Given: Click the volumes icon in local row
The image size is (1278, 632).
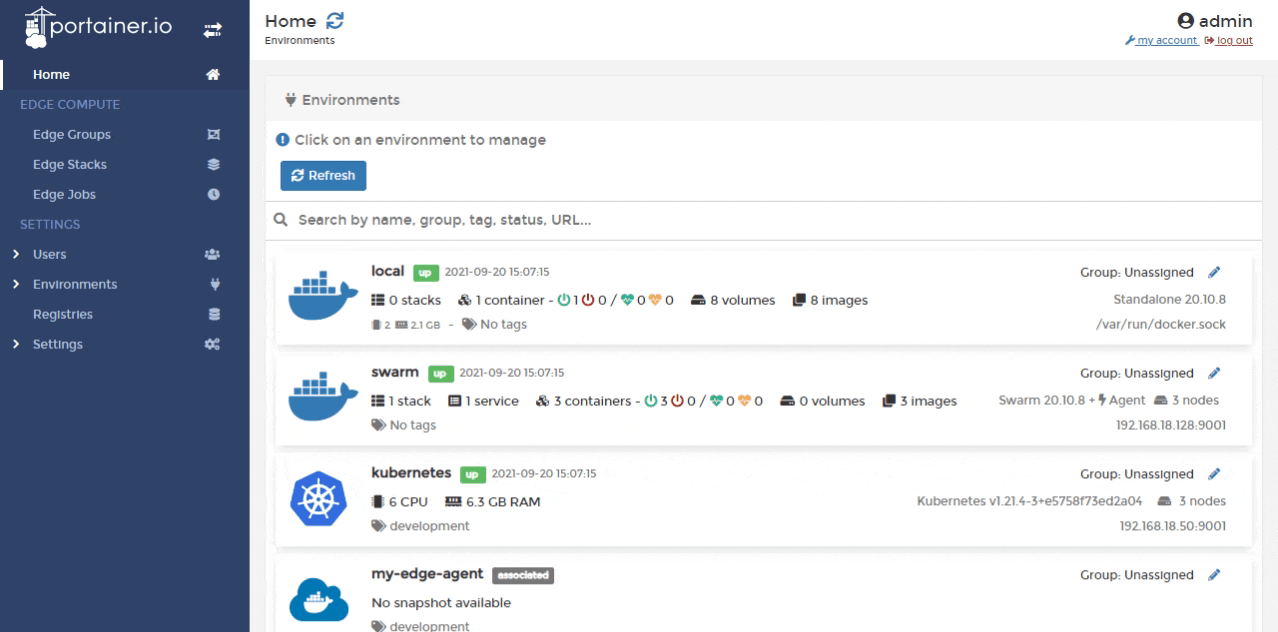Looking at the screenshot, I should pyautogui.click(x=698, y=300).
